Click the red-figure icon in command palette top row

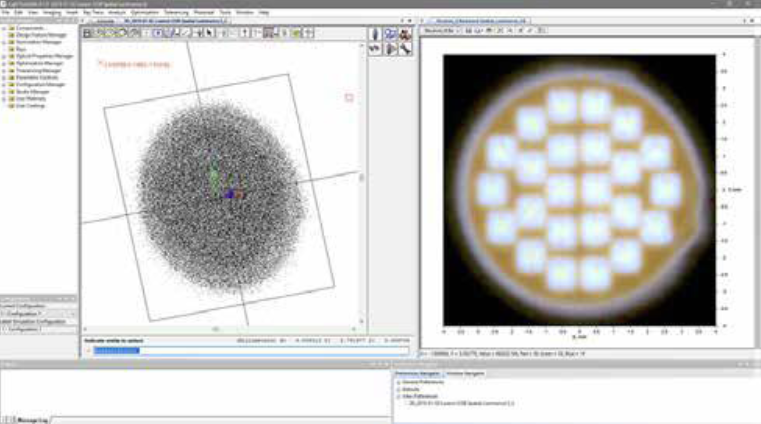pyautogui.click(x=405, y=33)
